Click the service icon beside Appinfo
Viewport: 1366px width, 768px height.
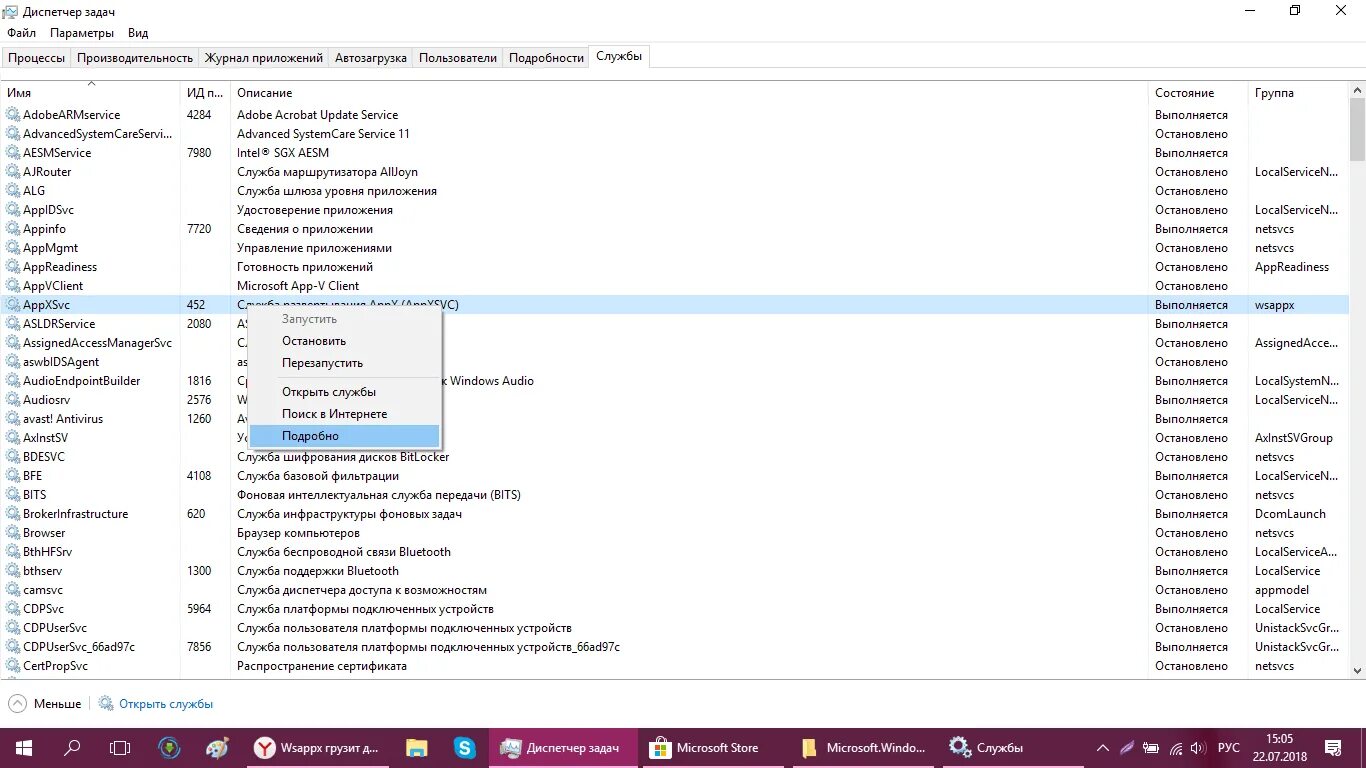13,229
